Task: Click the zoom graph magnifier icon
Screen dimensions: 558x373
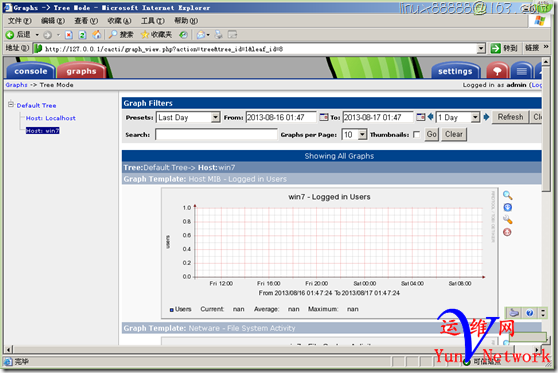Action: (x=507, y=195)
